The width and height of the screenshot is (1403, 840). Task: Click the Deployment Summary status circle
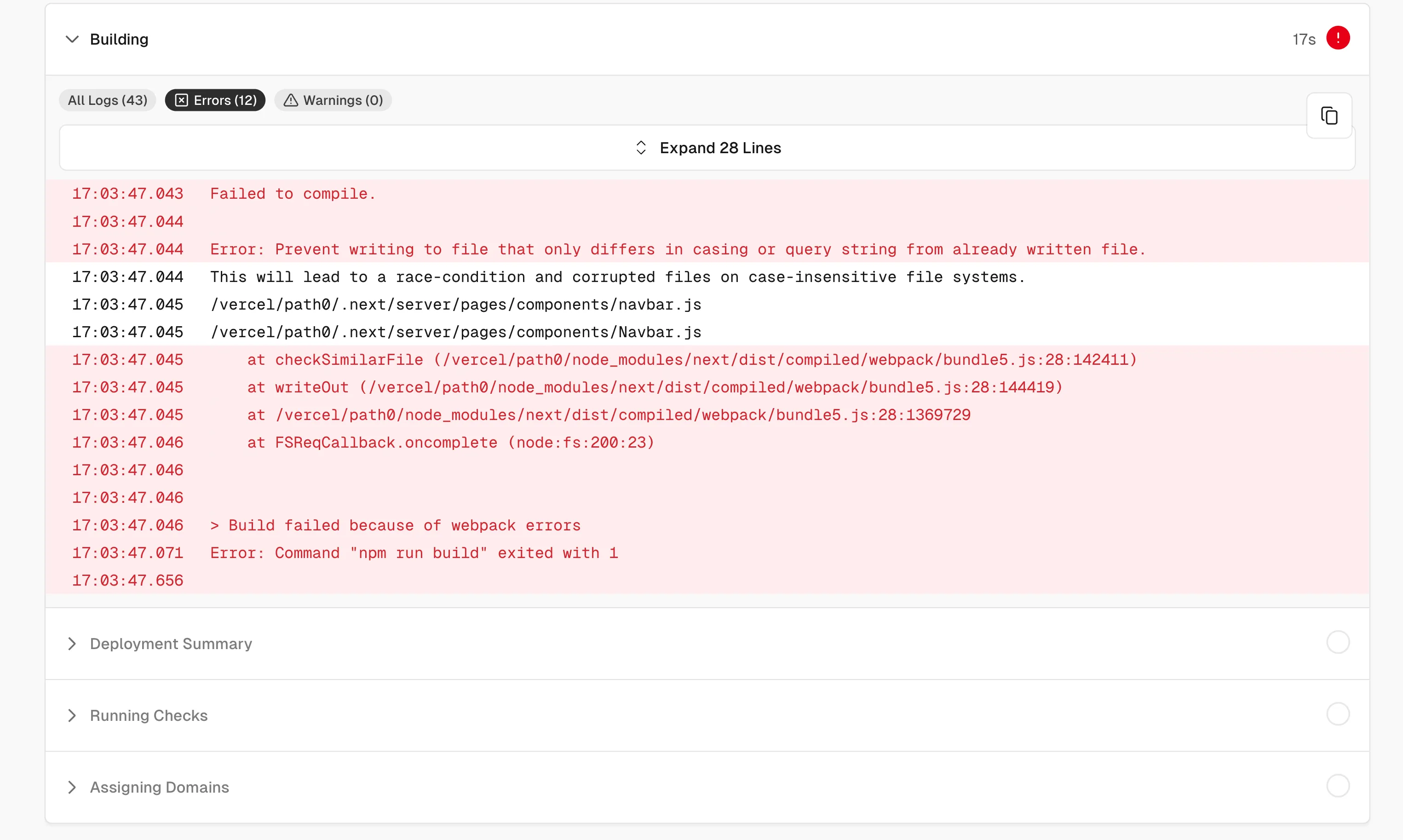click(1338, 643)
